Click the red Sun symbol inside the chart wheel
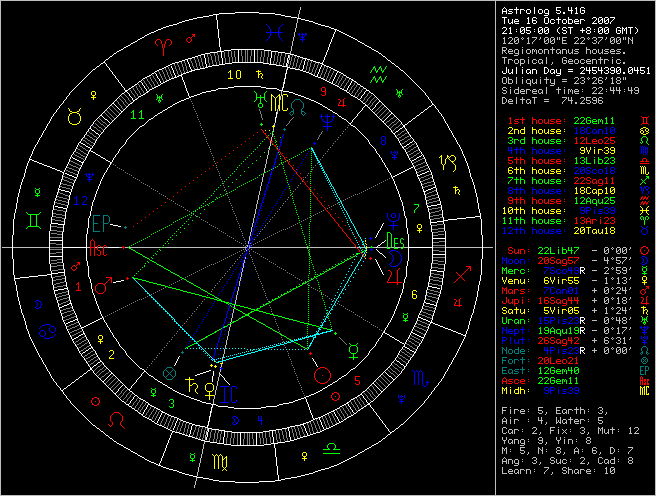 322,375
